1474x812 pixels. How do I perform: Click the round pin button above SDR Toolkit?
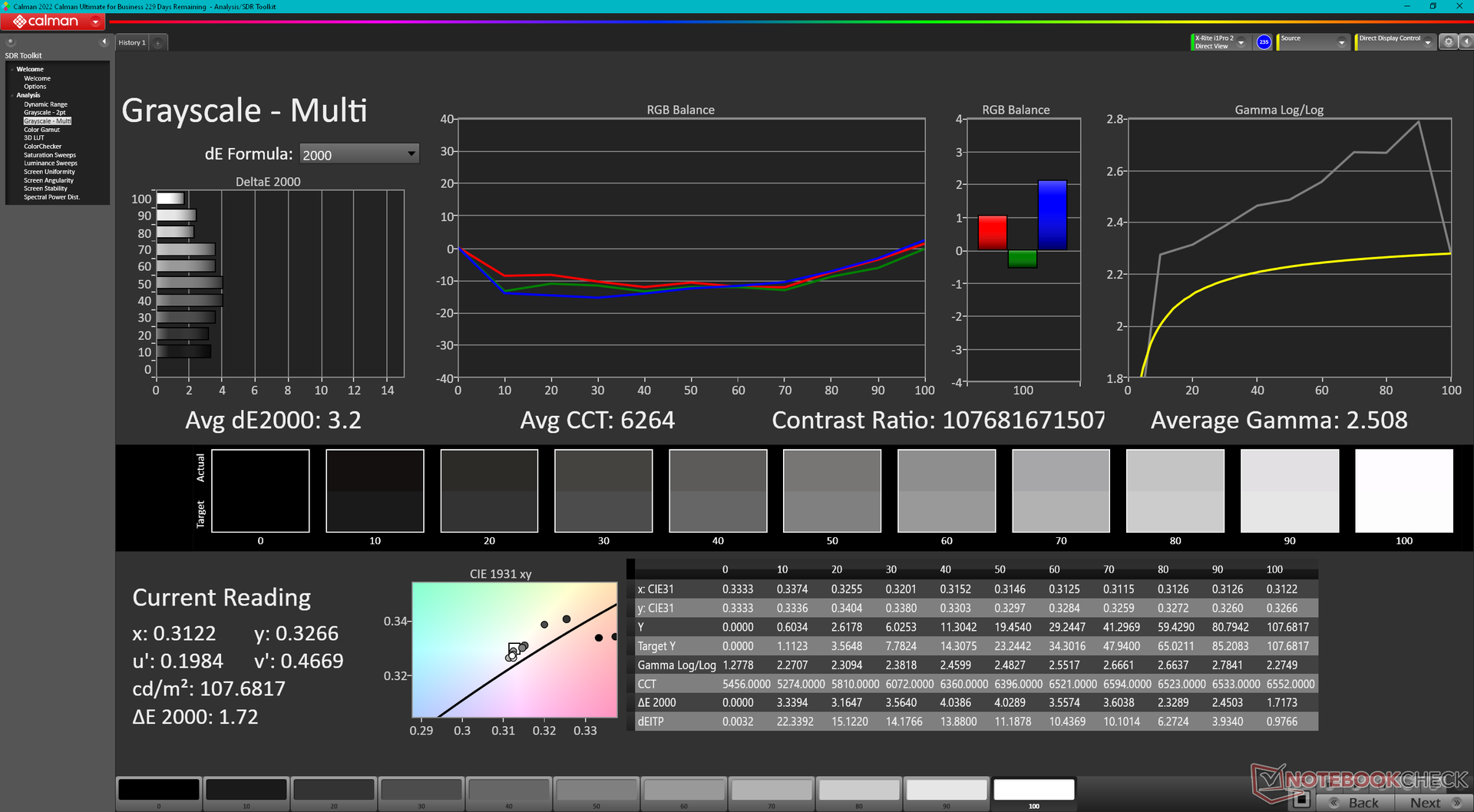(x=11, y=42)
